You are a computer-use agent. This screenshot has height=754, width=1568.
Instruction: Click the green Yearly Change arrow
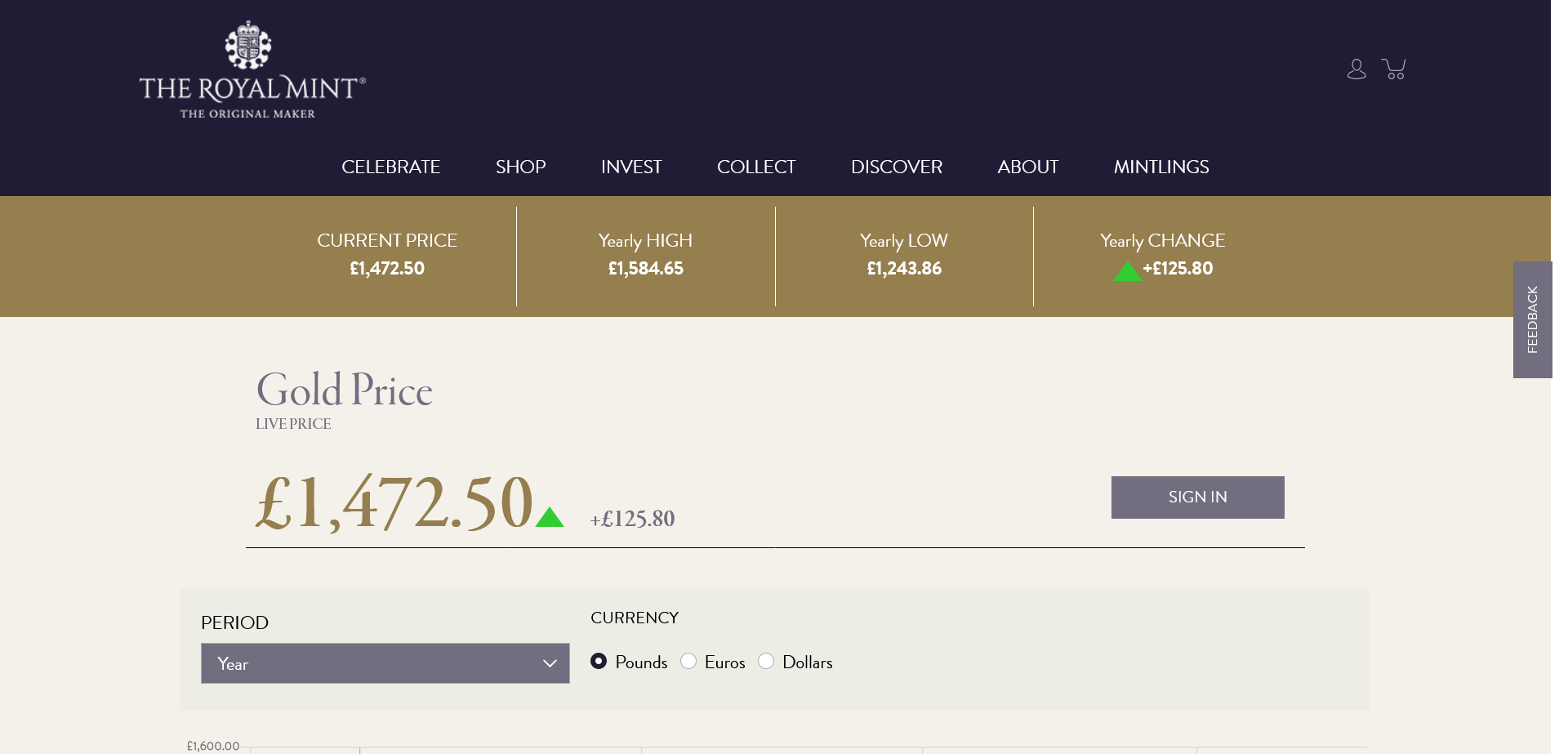click(x=1127, y=270)
